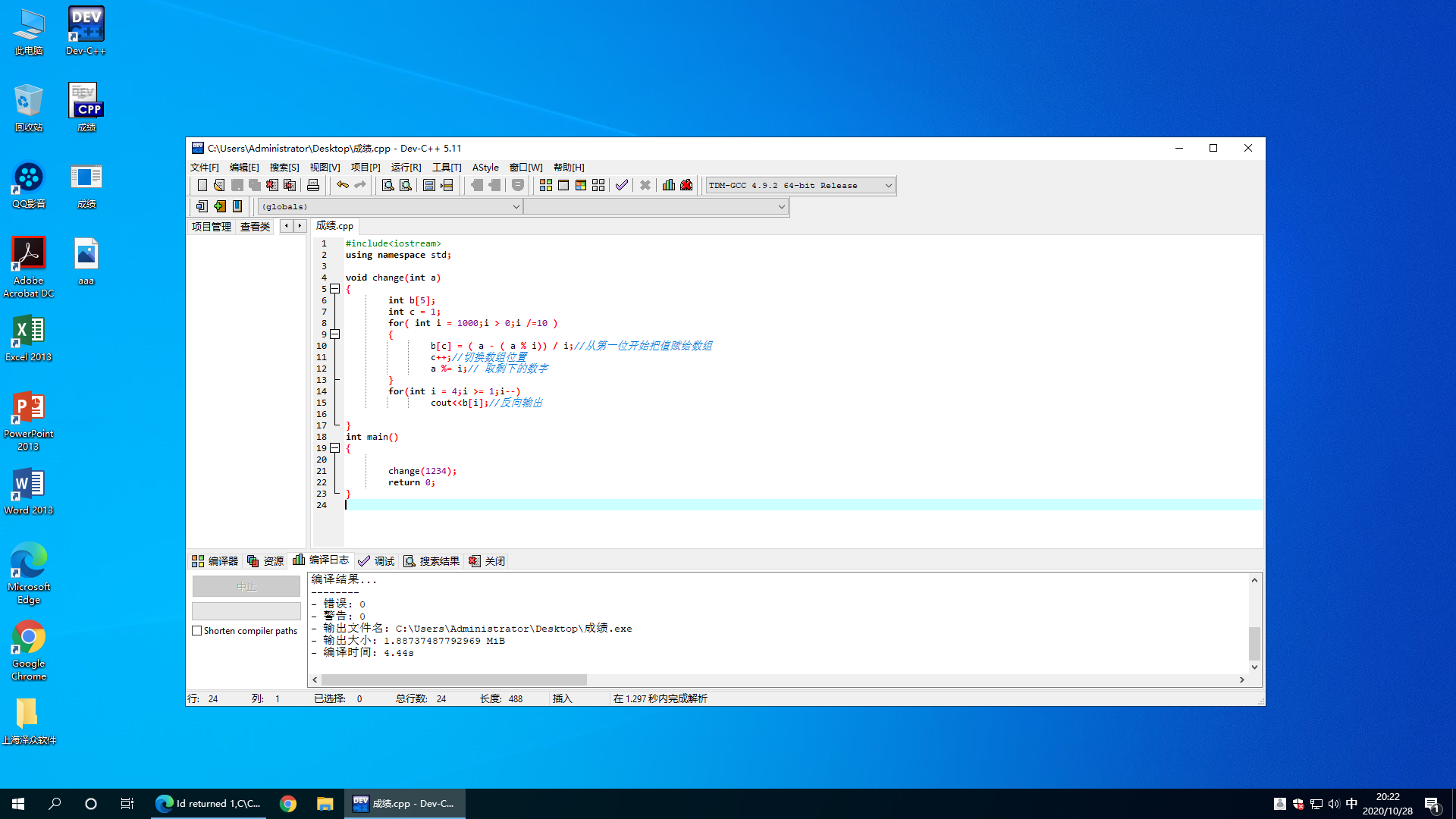Image resolution: width=1456 pixels, height=819 pixels.
Task: Click the close all files icon
Action: point(290,185)
